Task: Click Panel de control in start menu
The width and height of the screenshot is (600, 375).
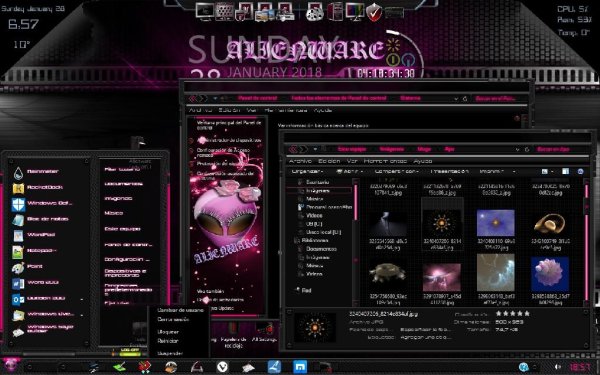Action: [128, 245]
